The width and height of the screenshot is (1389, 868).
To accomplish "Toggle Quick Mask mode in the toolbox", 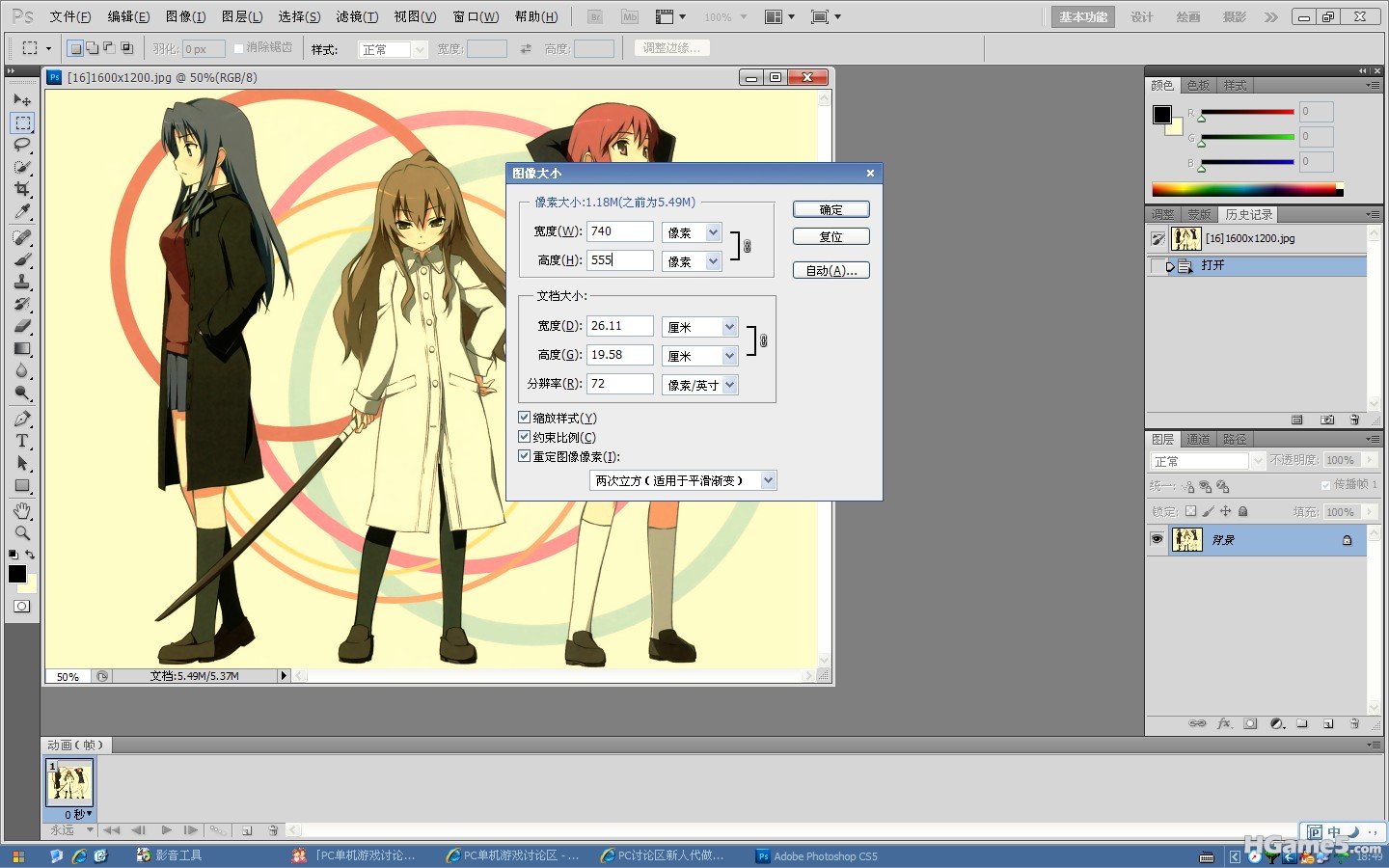I will coord(22,606).
